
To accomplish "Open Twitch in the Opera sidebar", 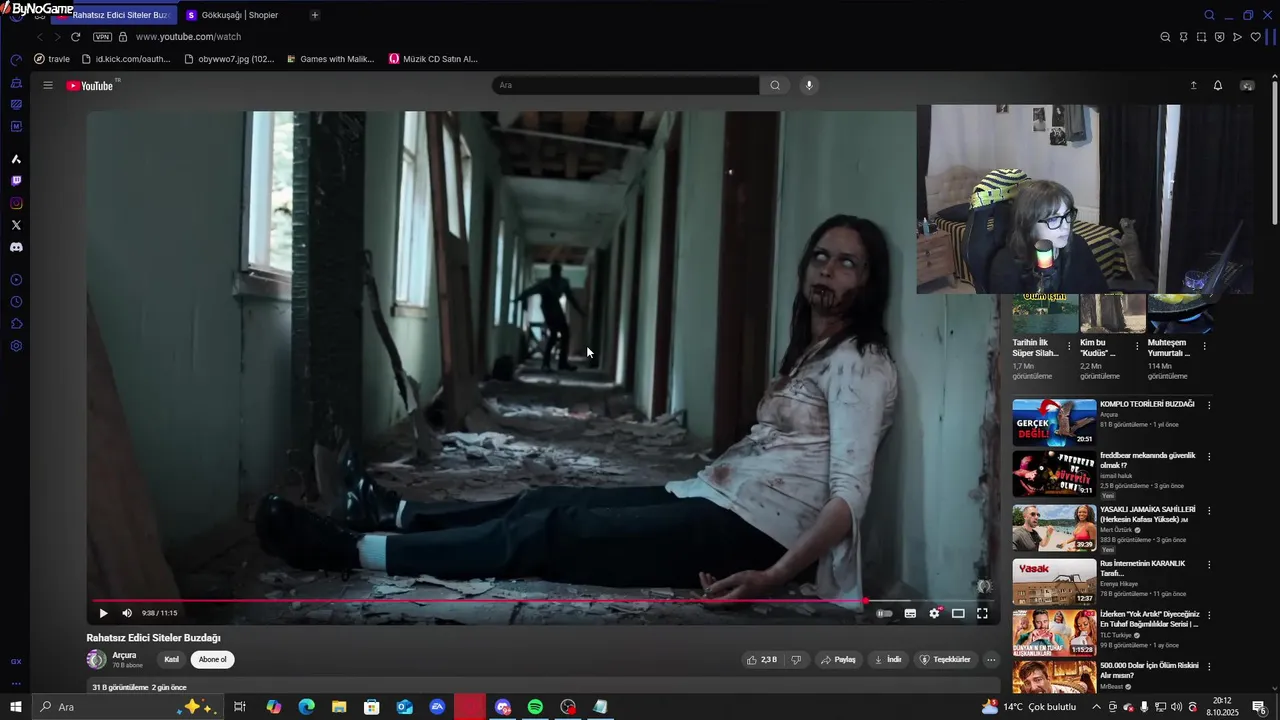I will 16,181.
